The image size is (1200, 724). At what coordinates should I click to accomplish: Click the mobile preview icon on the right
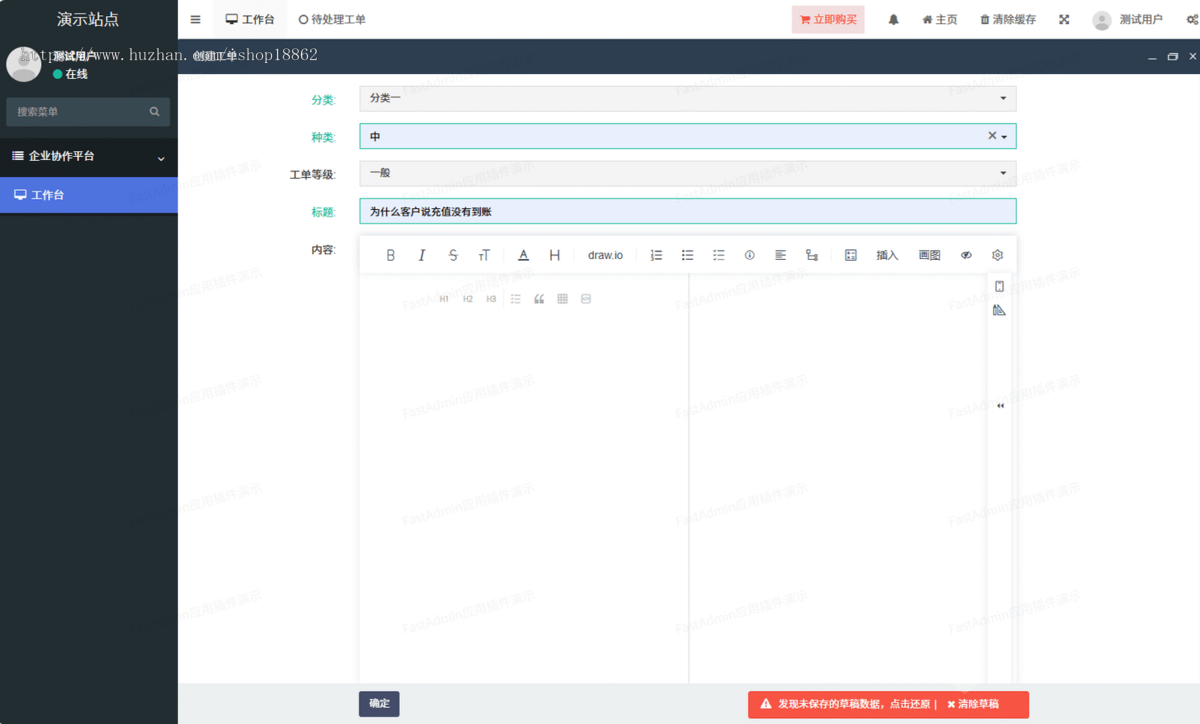click(999, 287)
